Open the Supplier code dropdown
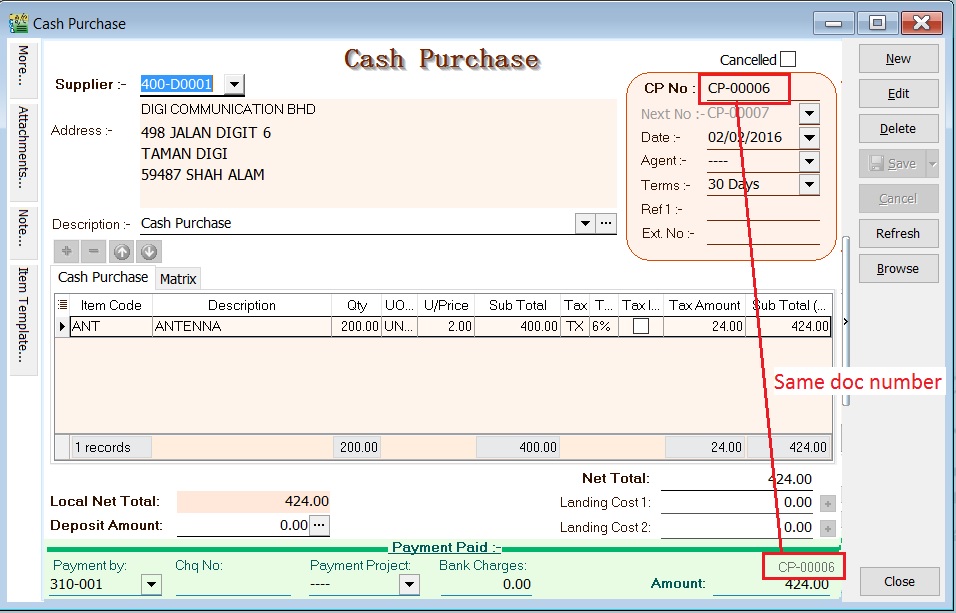 [232, 85]
